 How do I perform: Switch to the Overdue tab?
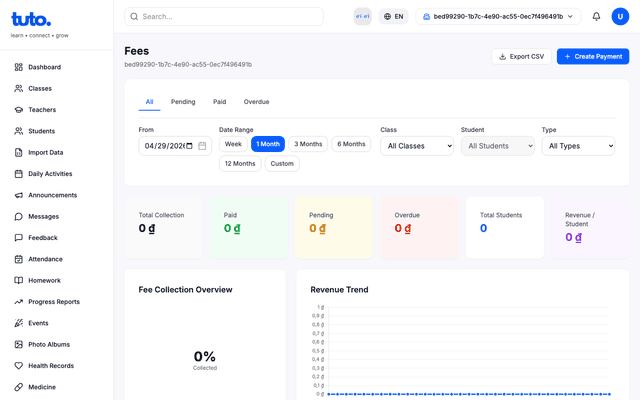tap(256, 102)
